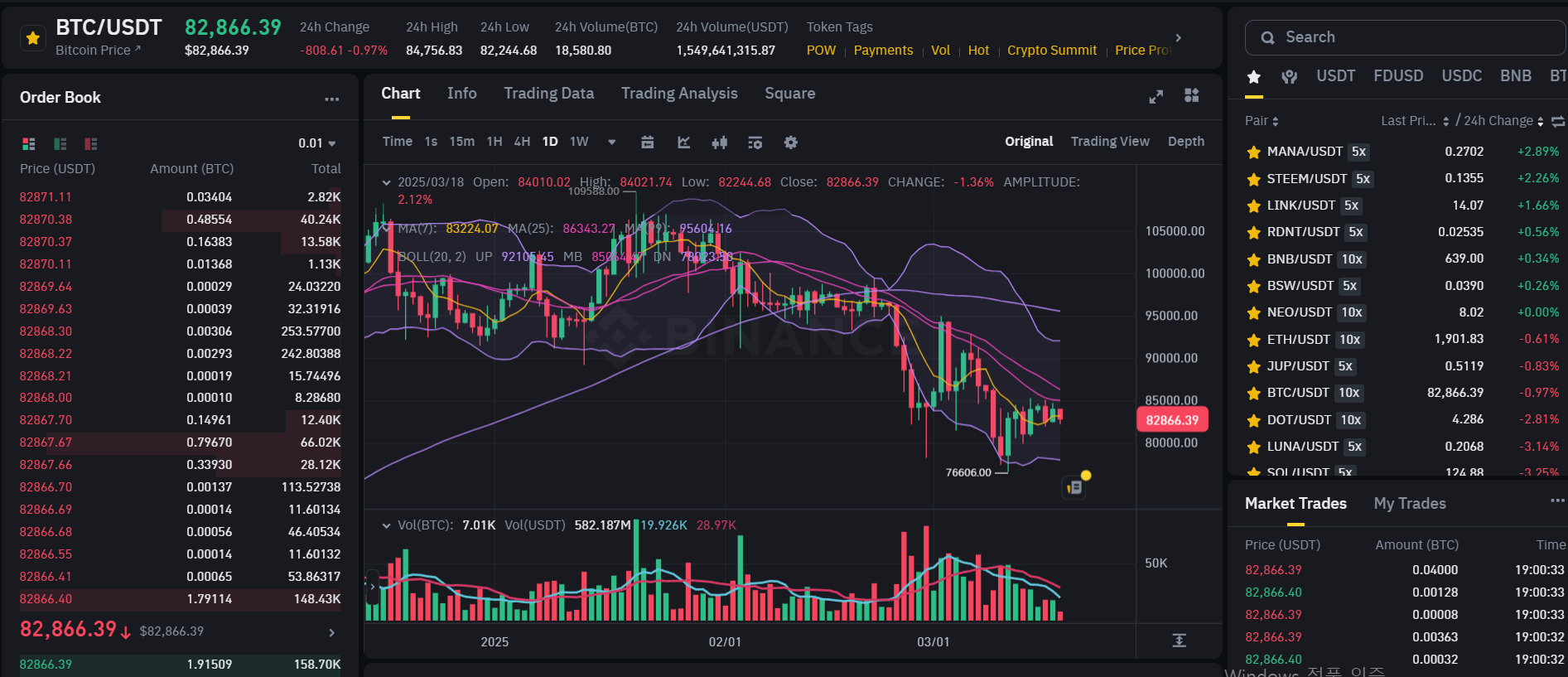Viewport: 1568px width, 677px height.
Task: Expand token tags right arrow
Action: (x=1179, y=38)
